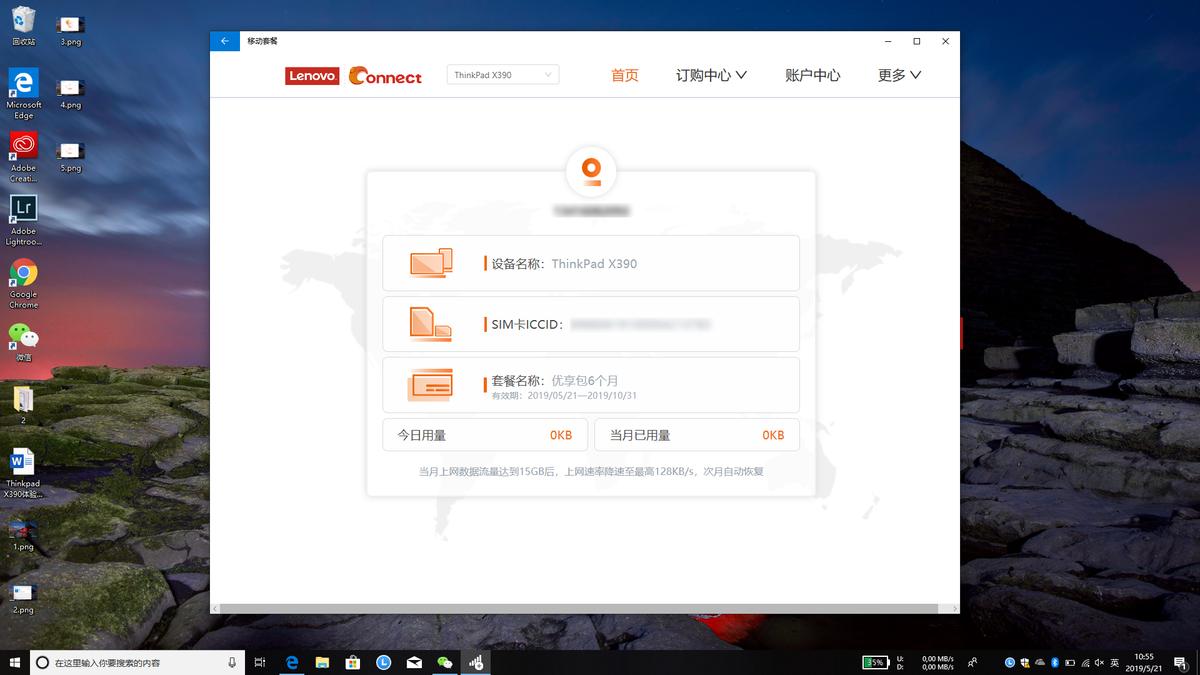The height and width of the screenshot is (675, 1200).
Task: Switch to the 首页 tab
Action: click(624, 74)
